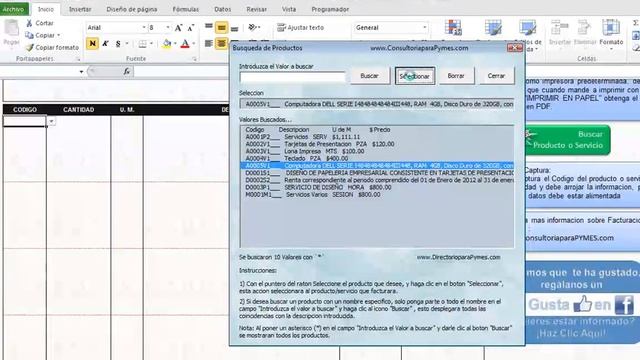Image resolution: width=640 pixels, height=360 pixels.
Task: Align text to bottom of cell
Action: (234, 28)
